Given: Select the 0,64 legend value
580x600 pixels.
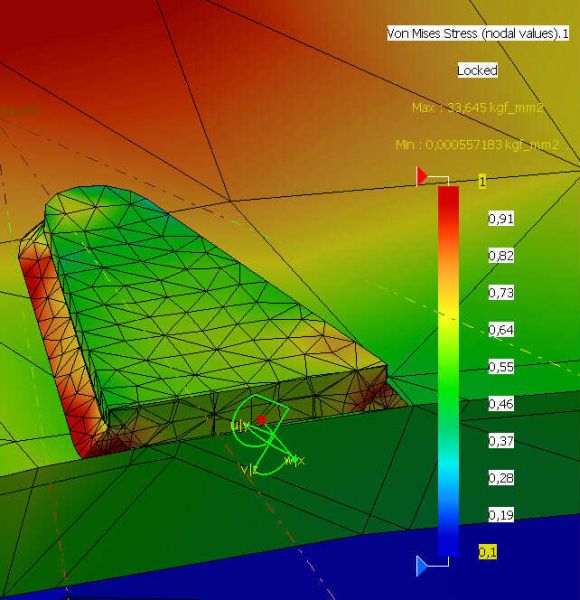Looking at the screenshot, I should 501,330.
